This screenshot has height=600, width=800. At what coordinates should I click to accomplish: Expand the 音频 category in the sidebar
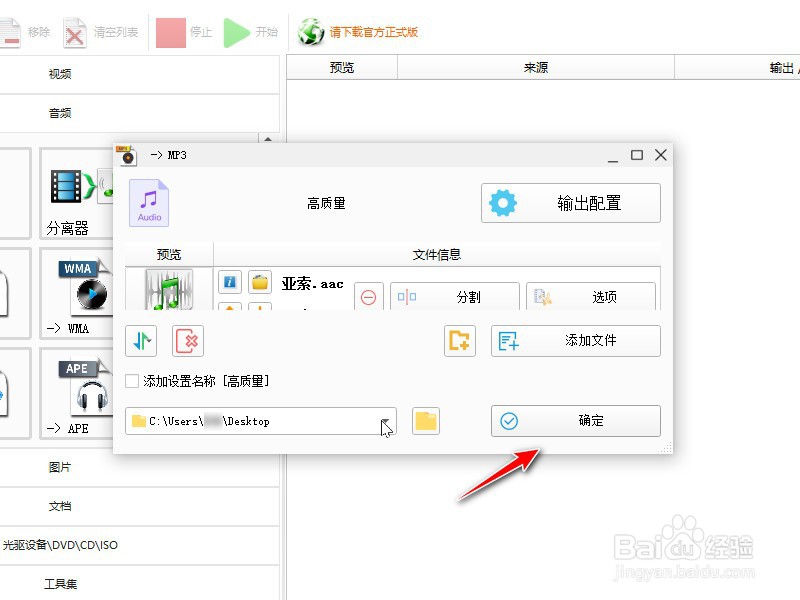[61, 112]
